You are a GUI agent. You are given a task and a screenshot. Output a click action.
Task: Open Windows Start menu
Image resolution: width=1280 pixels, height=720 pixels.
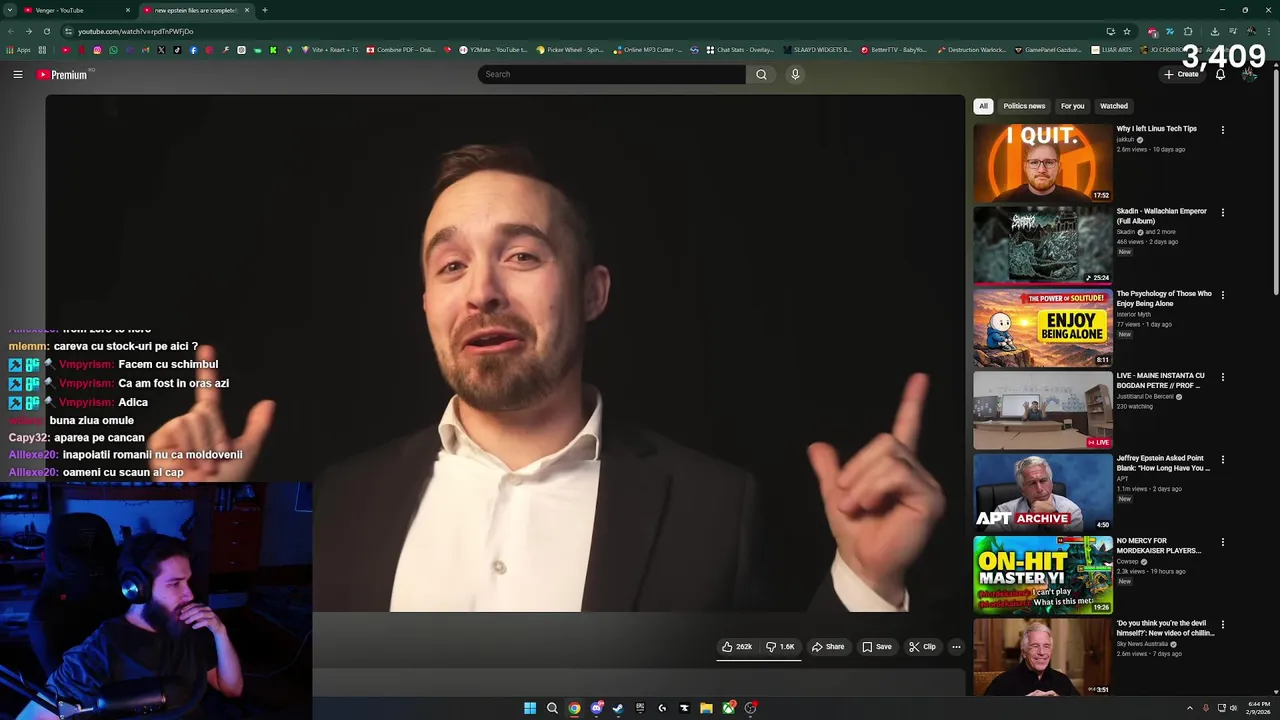click(x=530, y=708)
